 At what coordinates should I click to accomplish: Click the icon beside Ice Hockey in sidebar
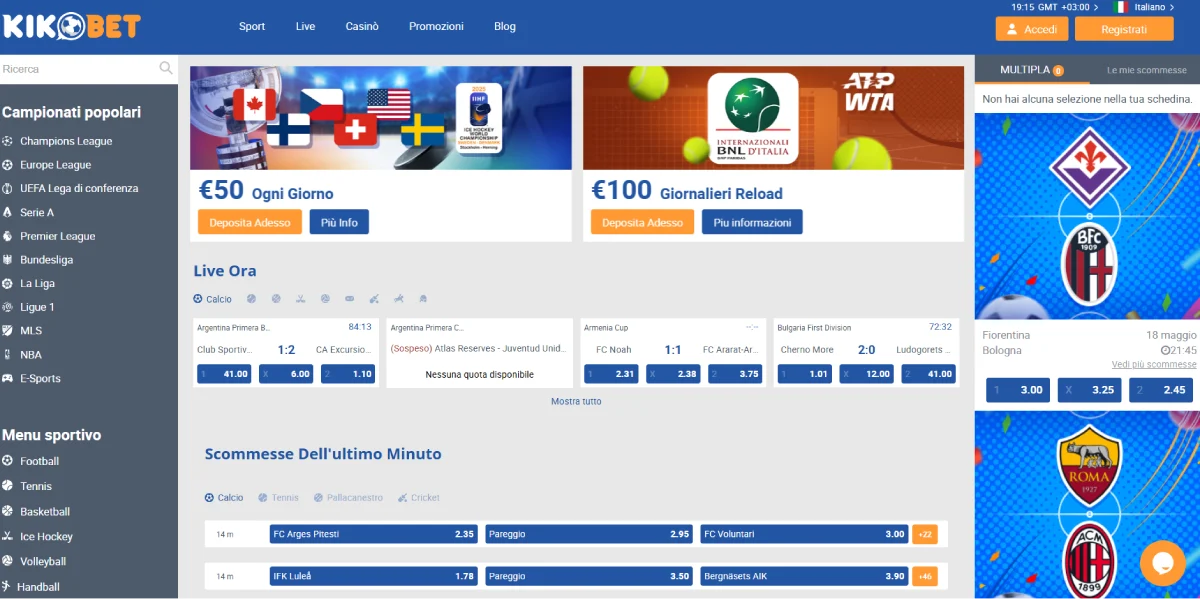coord(8,537)
